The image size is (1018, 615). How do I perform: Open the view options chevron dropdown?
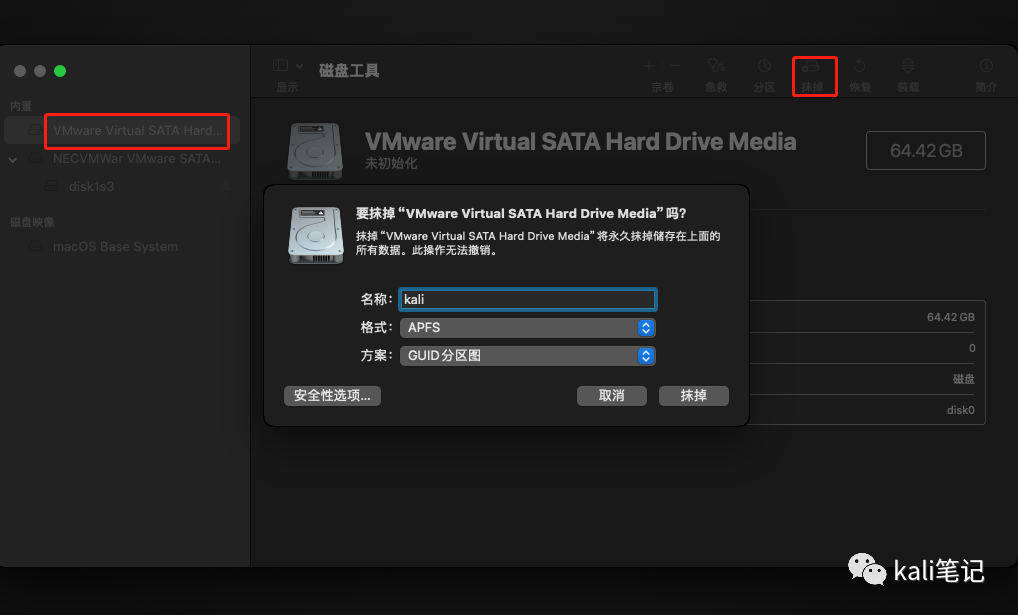coord(299,66)
